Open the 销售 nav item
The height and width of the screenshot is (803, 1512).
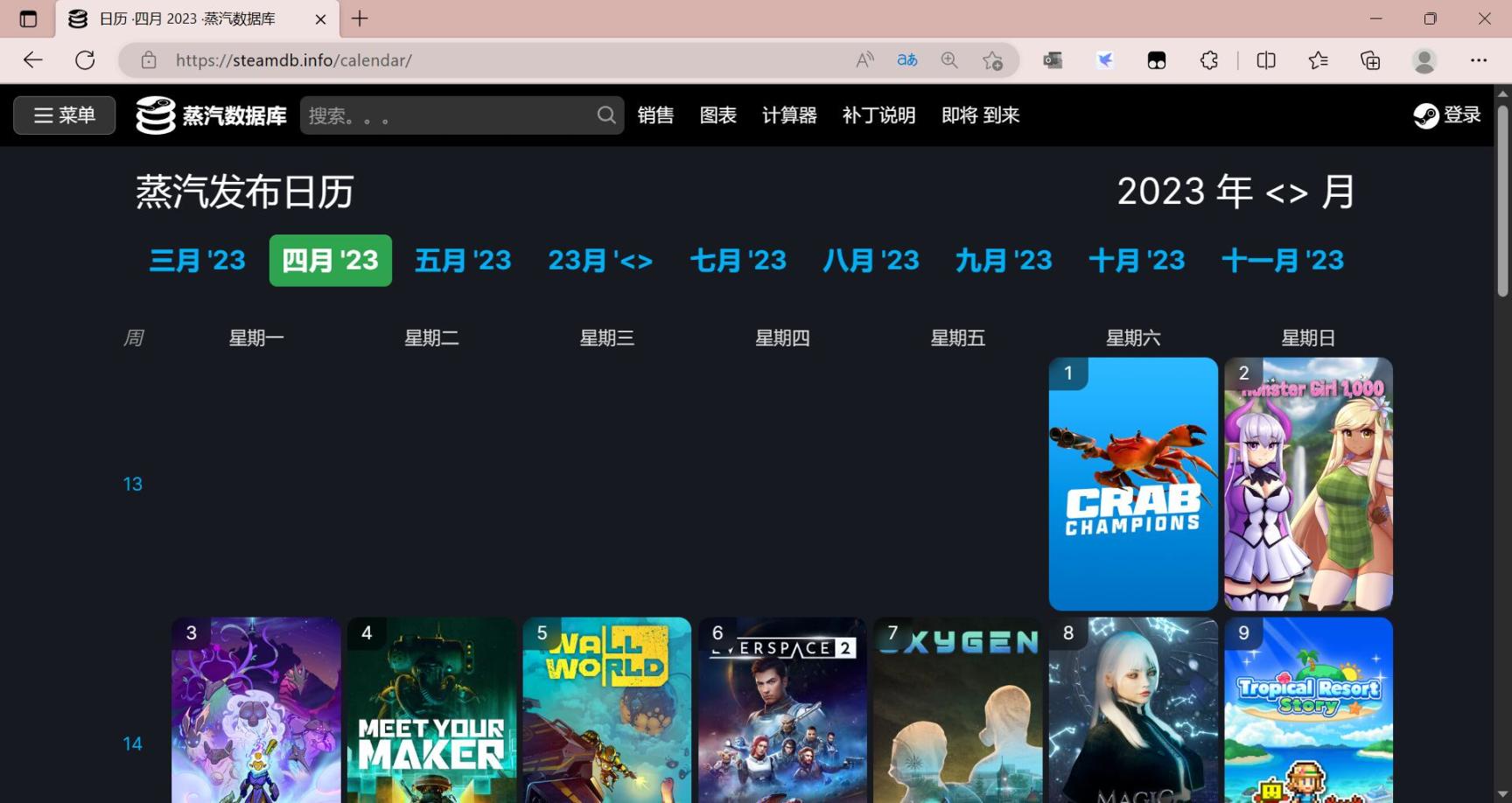click(655, 115)
